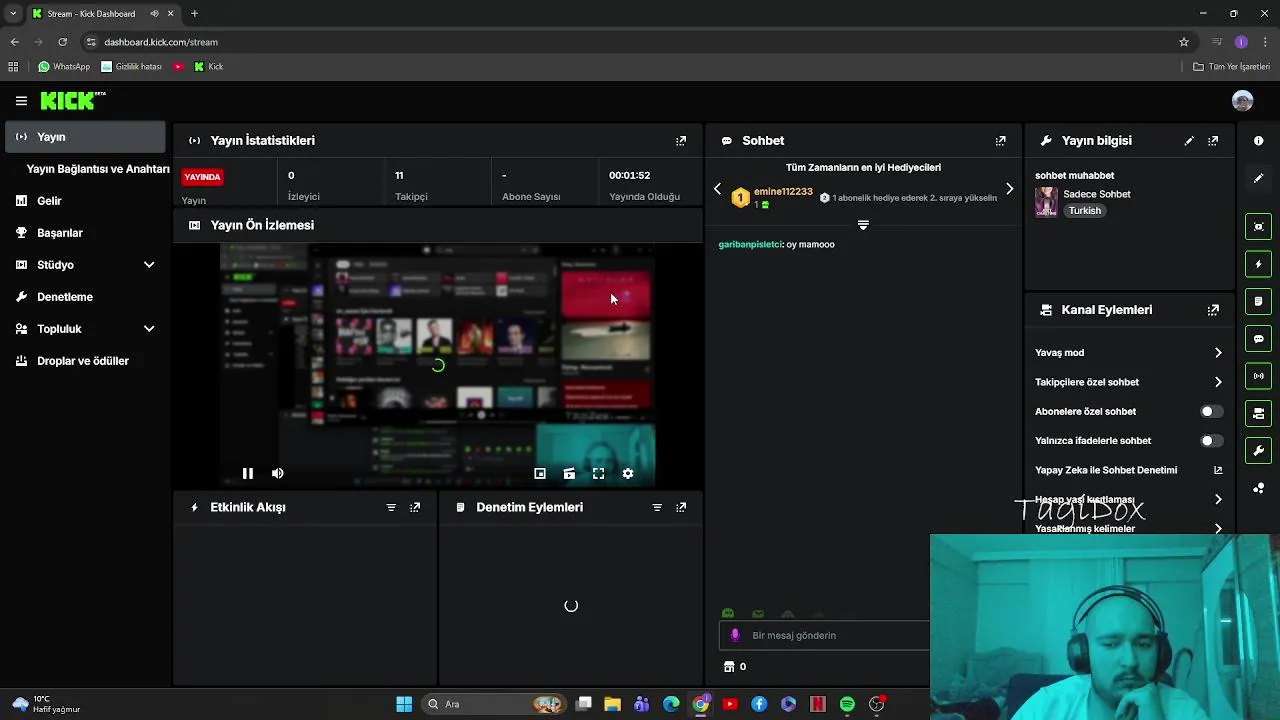Expand Yavaş mod options
The height and width of the screenshot is (720, 1280).
pos(1218,353)
